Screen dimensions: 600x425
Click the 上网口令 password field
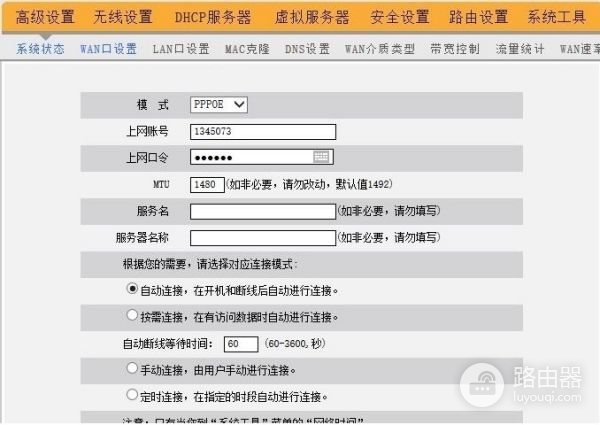coord(262,157)
